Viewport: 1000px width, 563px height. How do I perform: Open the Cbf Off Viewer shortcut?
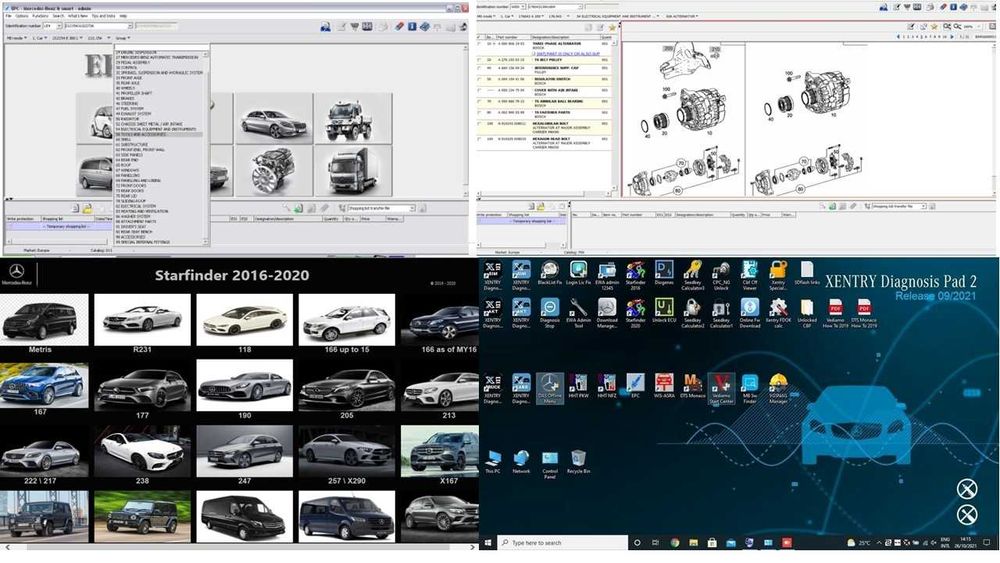coord(750,275)
